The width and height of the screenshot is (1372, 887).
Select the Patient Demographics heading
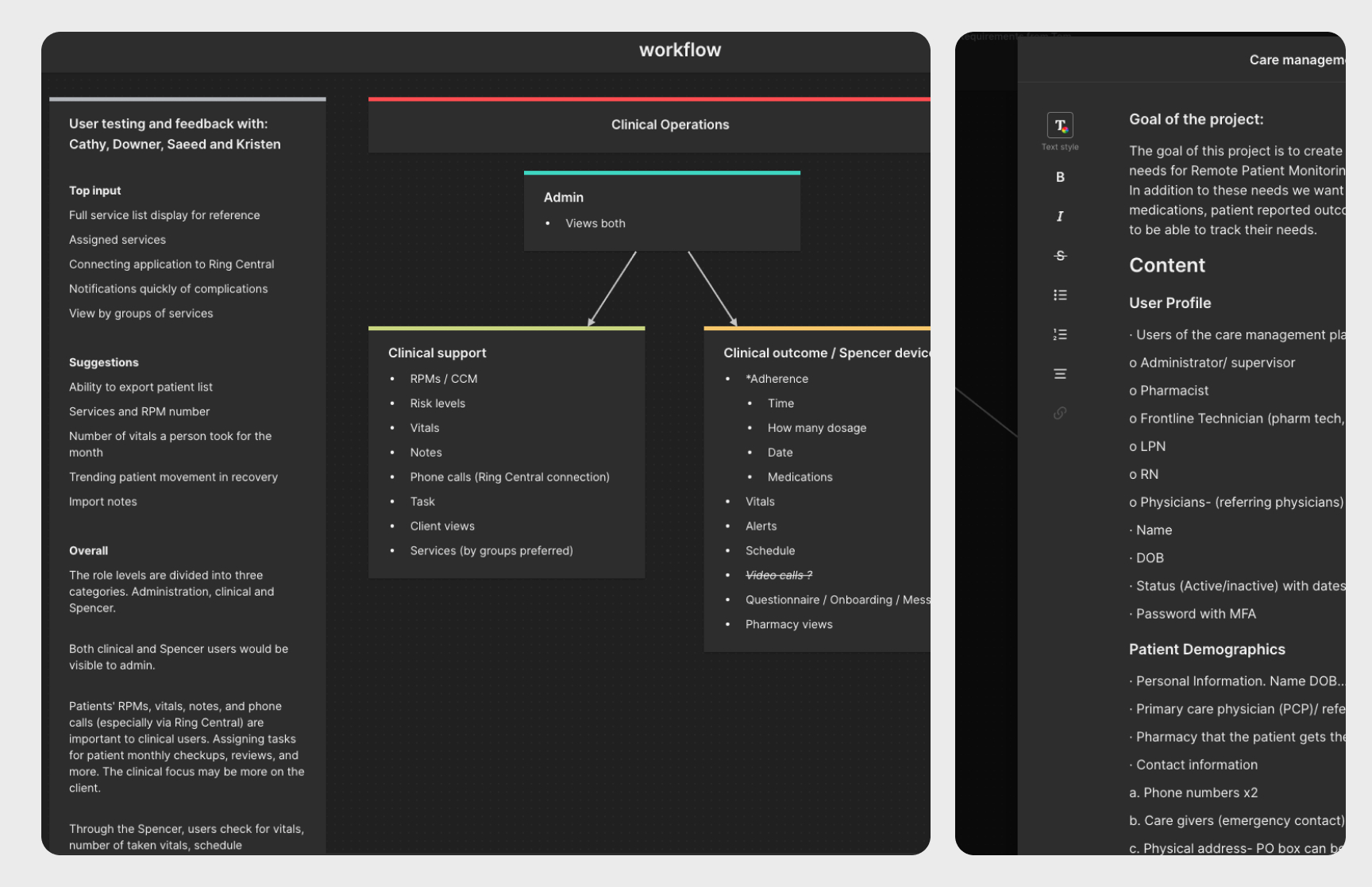click(x=1207, y=649)
